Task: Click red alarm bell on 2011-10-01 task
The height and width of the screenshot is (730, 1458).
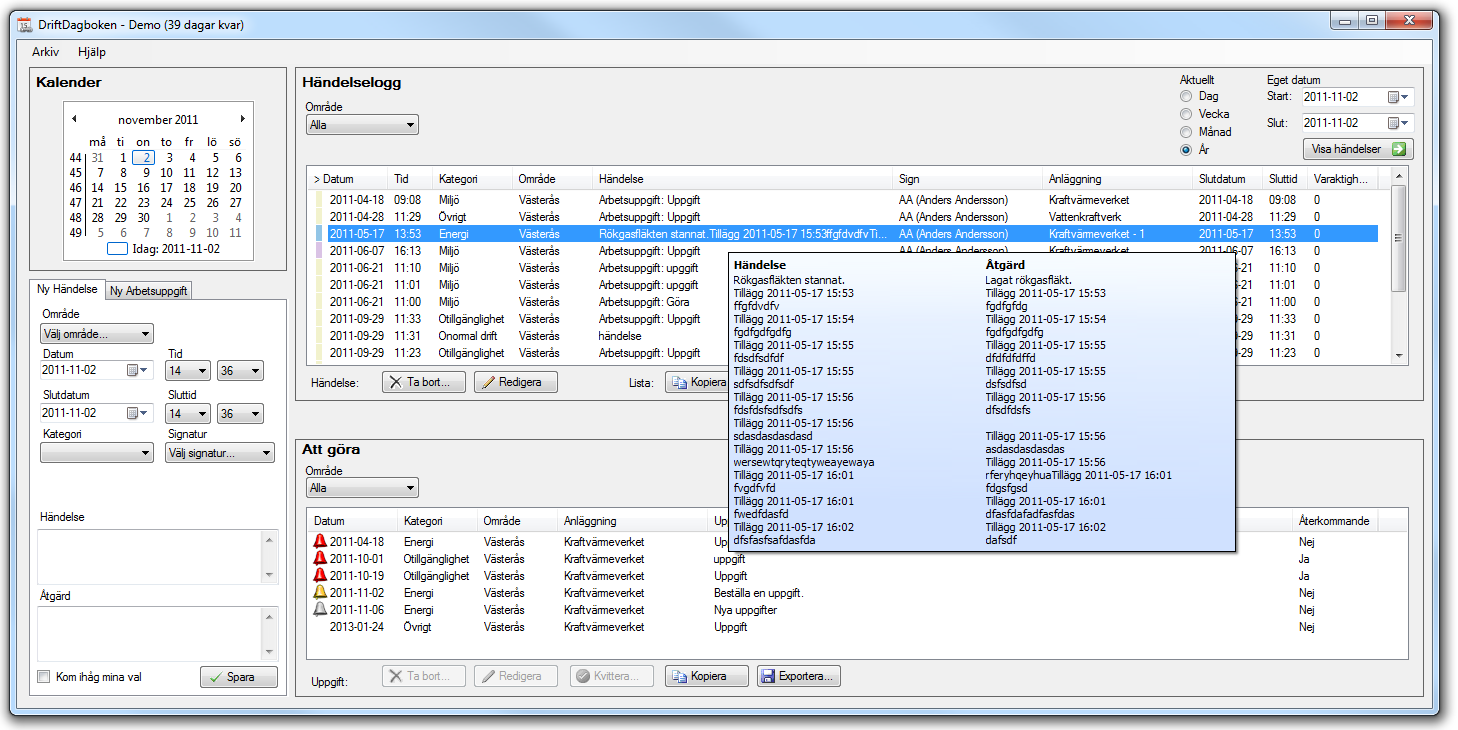Action: (320, 558)
